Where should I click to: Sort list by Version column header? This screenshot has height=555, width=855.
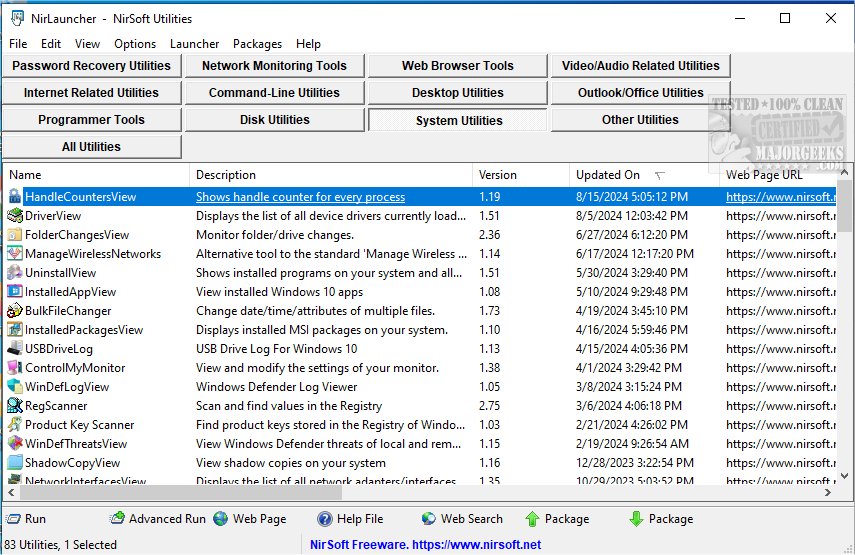point(498,175)
